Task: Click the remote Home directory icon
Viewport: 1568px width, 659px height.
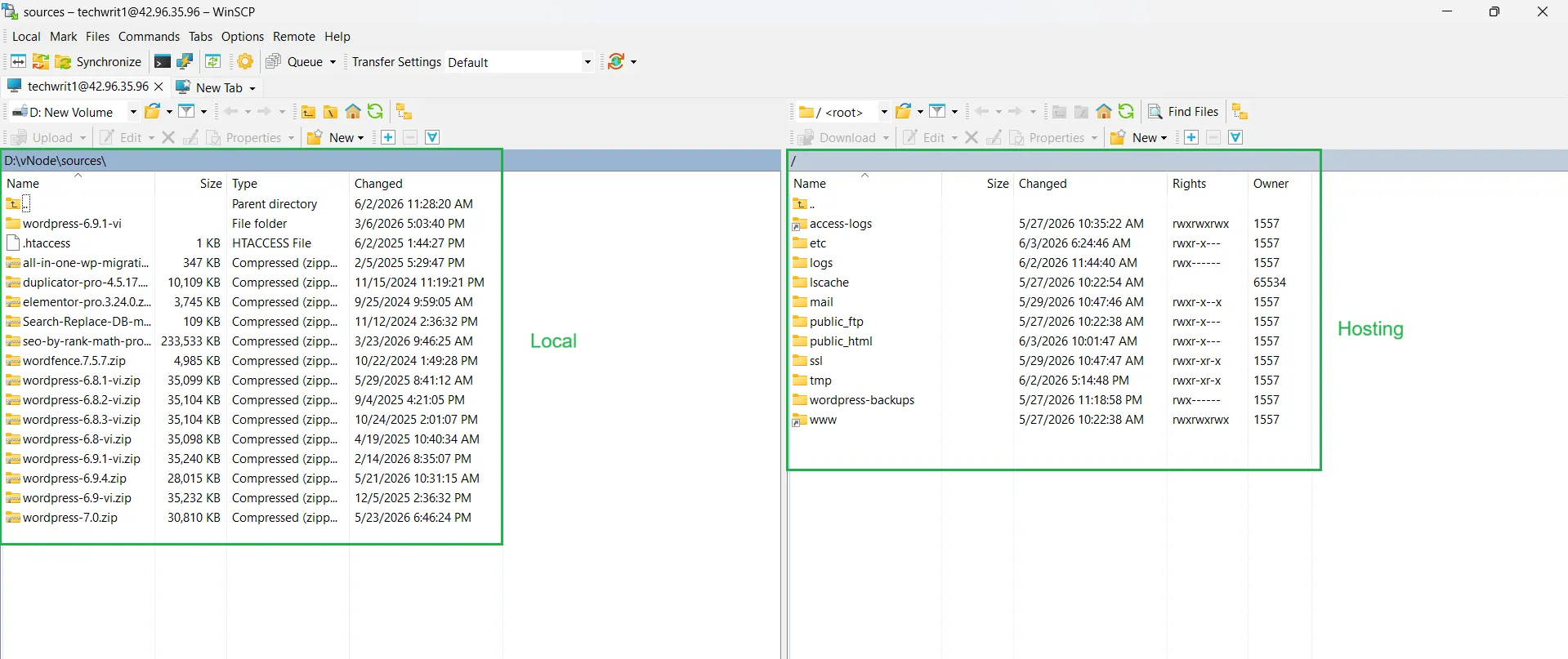Action: (1104, 112)
